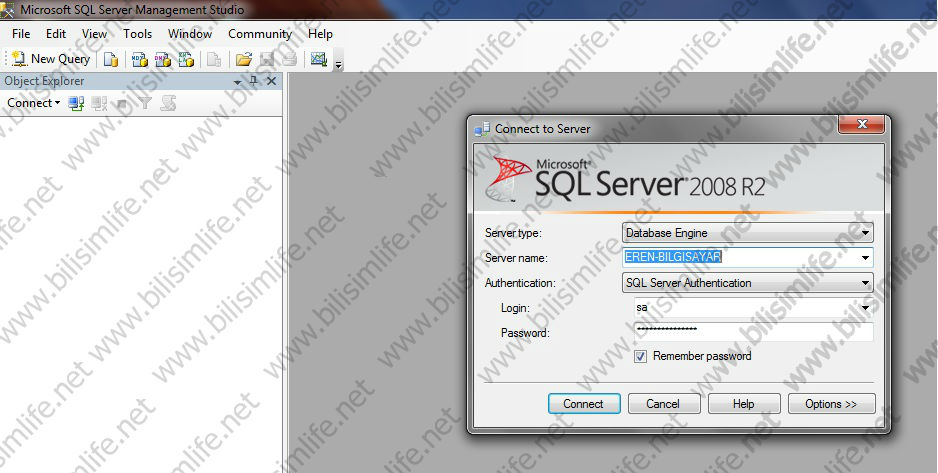Click the New Query toolbar button

pyautogui.click(x=51, y=59)
